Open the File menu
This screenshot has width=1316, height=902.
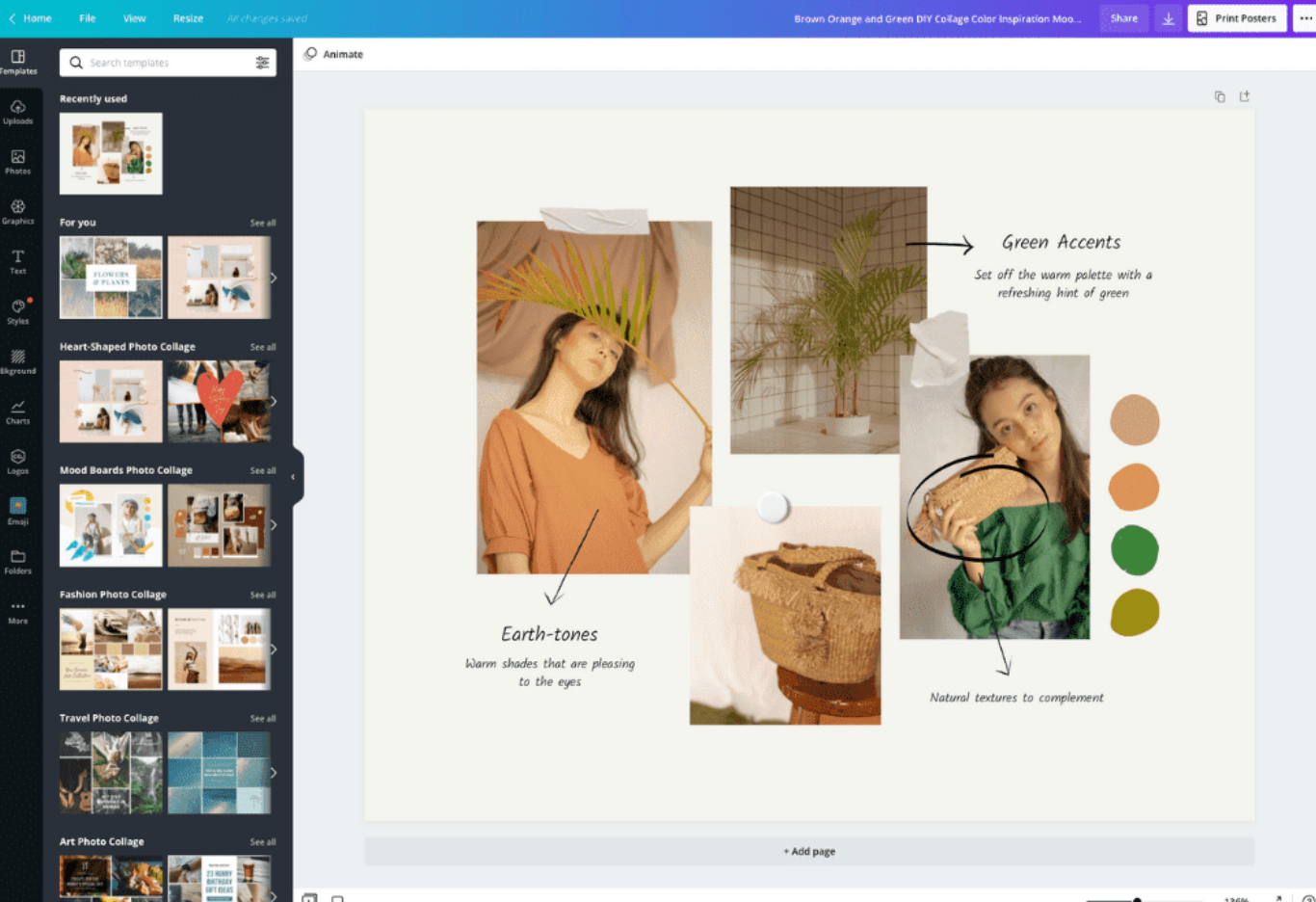(x=87, y=17)
